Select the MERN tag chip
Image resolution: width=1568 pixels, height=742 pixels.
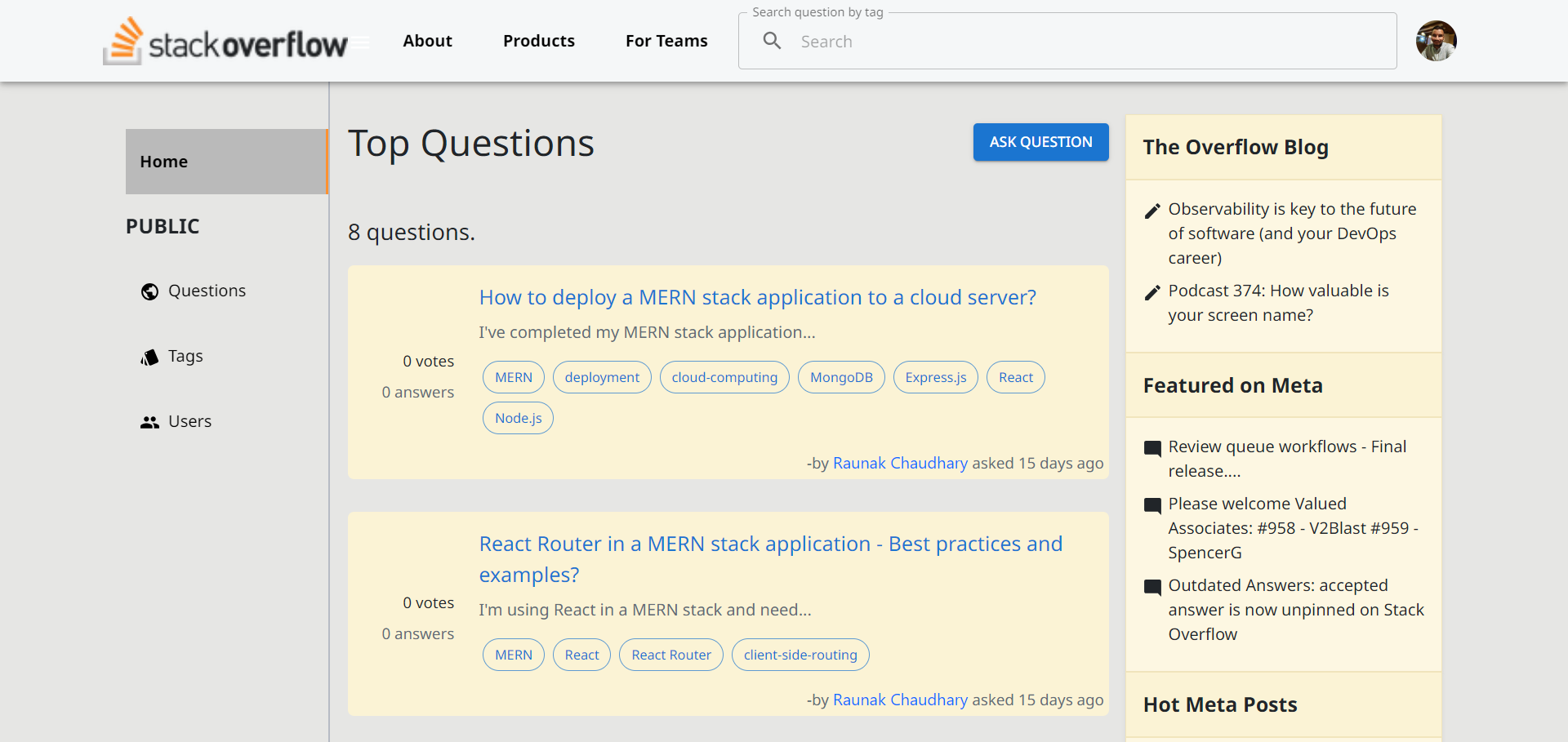pyautogui.click(x=513, y=376)
